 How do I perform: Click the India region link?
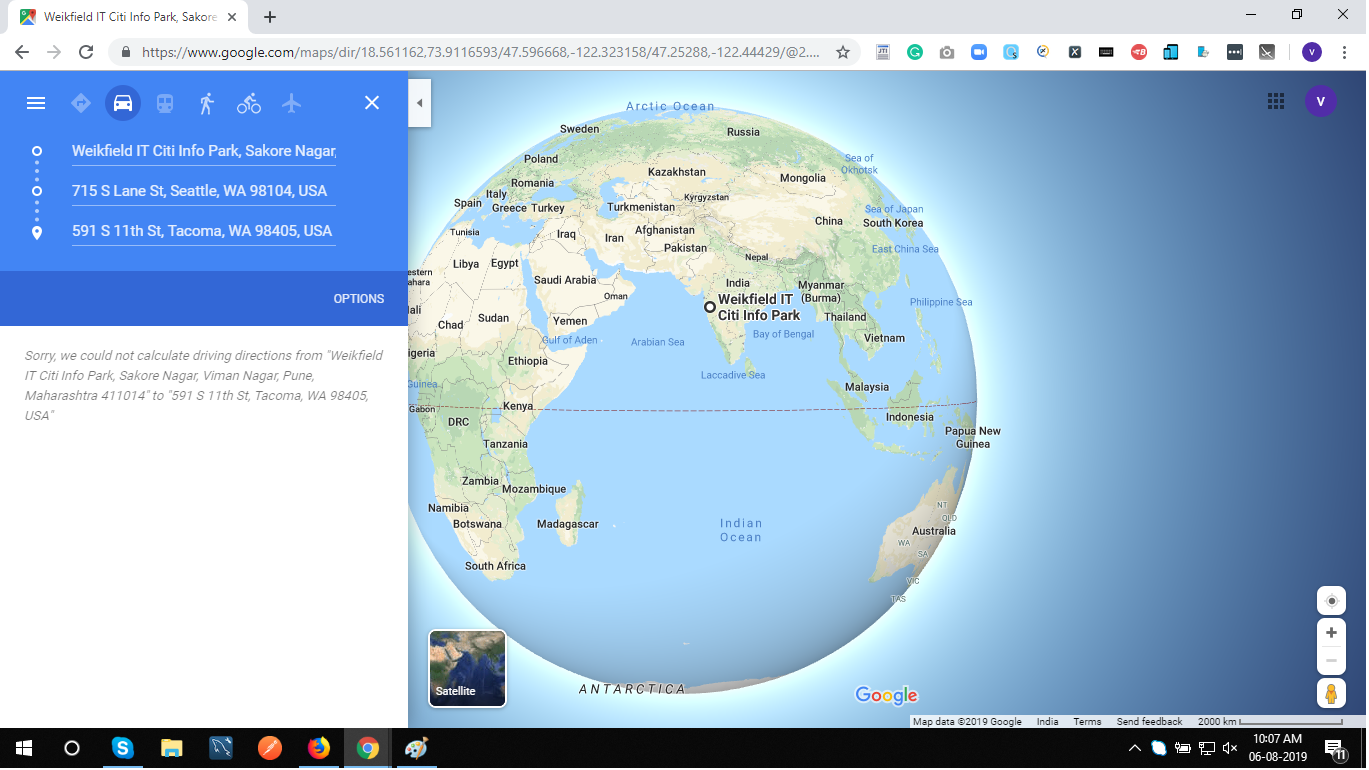click(1048, 722)
